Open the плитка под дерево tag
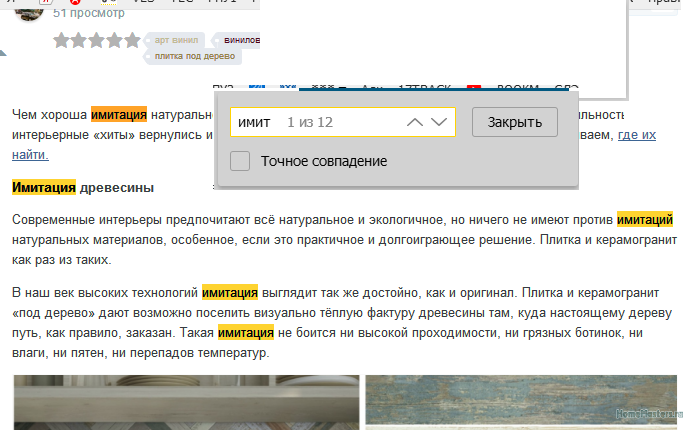The height and width of the screenshot is (430, 696). click(x=193, y=56)
